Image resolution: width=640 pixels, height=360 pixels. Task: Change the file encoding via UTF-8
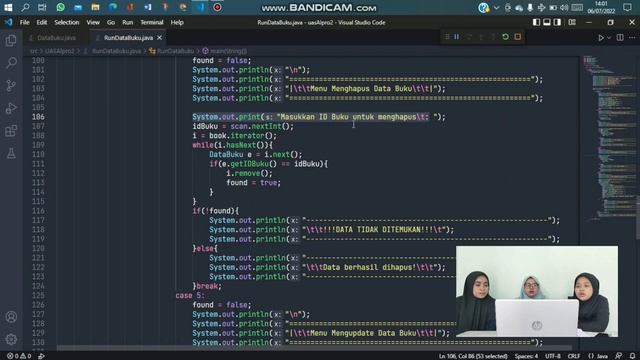click(x=553, y=356)
